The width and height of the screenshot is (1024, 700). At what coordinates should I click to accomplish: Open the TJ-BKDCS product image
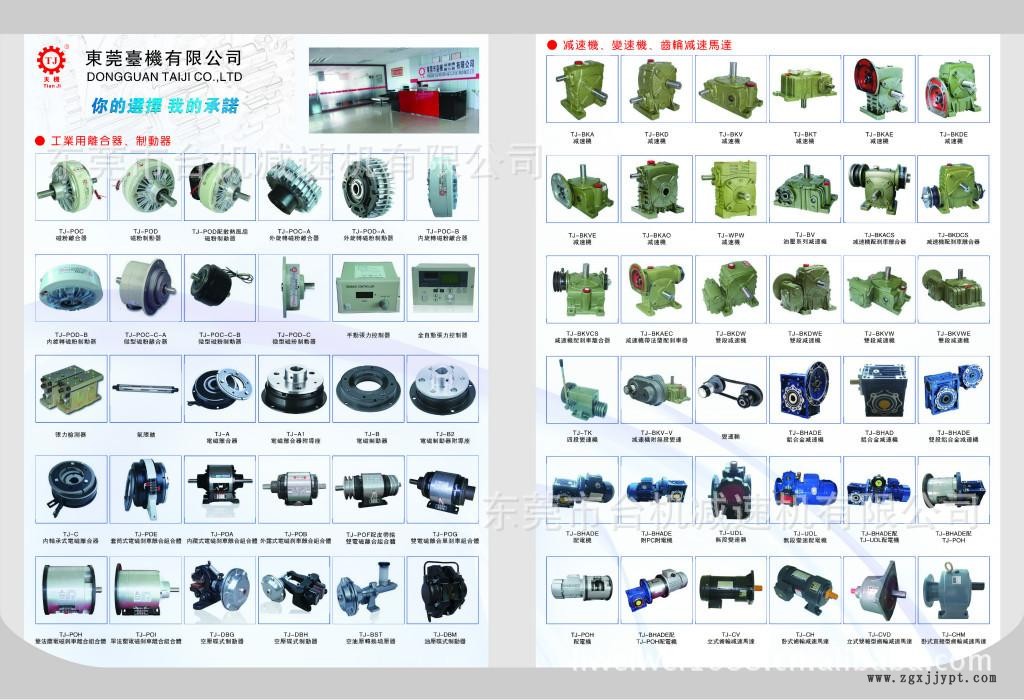click(953, 189)
